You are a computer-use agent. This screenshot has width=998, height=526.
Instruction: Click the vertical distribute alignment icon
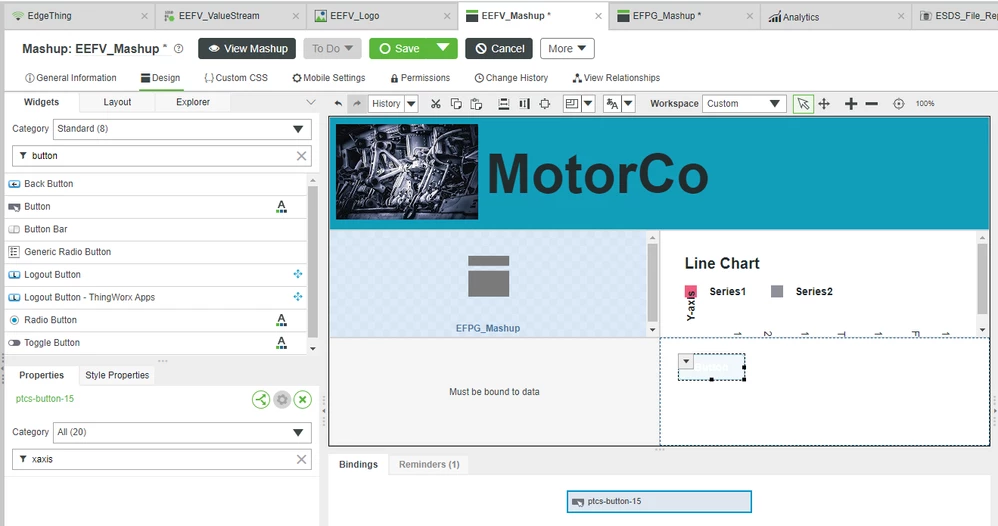(x=524, y=103)
